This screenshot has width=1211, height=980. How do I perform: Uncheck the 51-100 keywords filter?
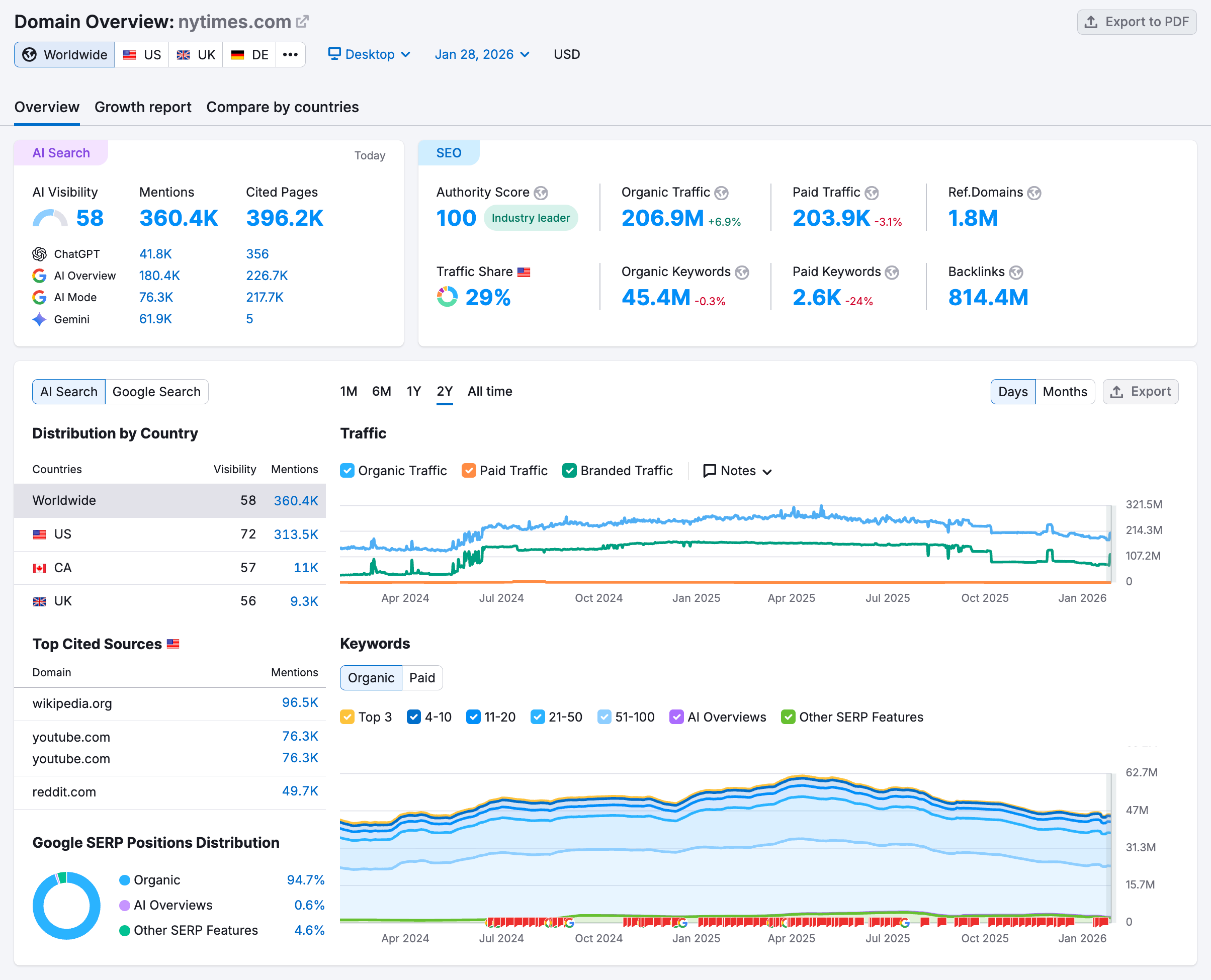(x=604, y=717)
